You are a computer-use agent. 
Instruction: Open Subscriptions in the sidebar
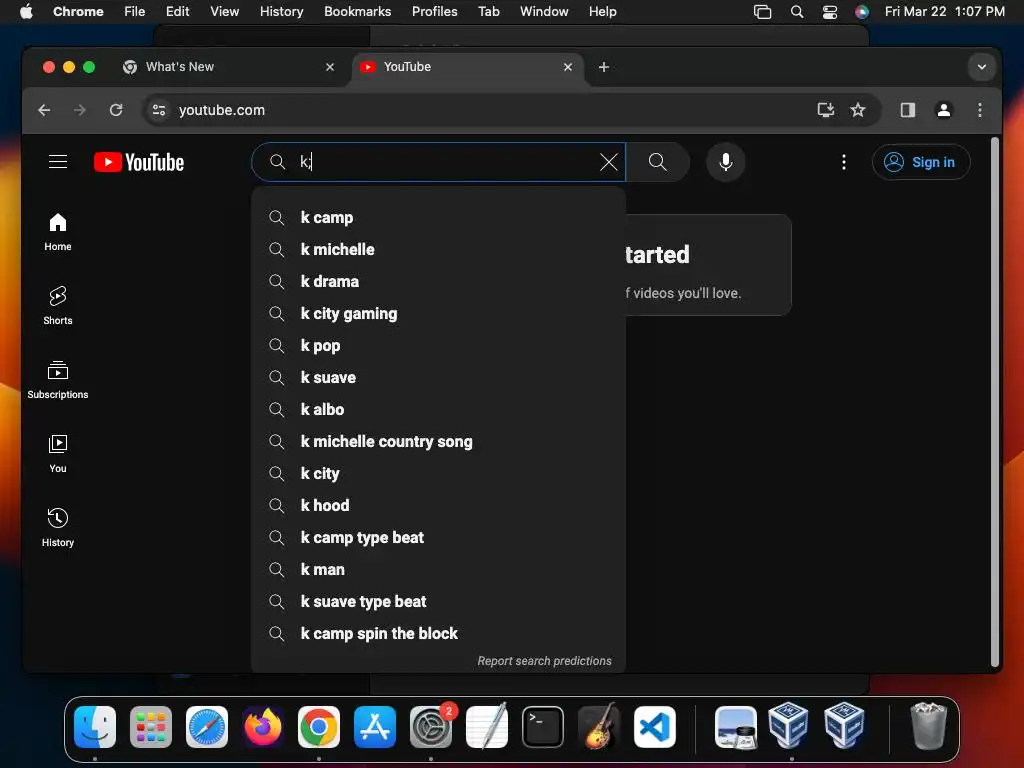pos(58,379)
